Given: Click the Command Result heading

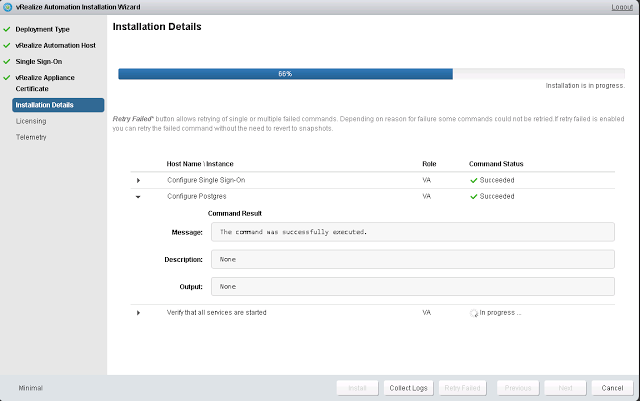Looking at the screenshot, I should (235, 213).
